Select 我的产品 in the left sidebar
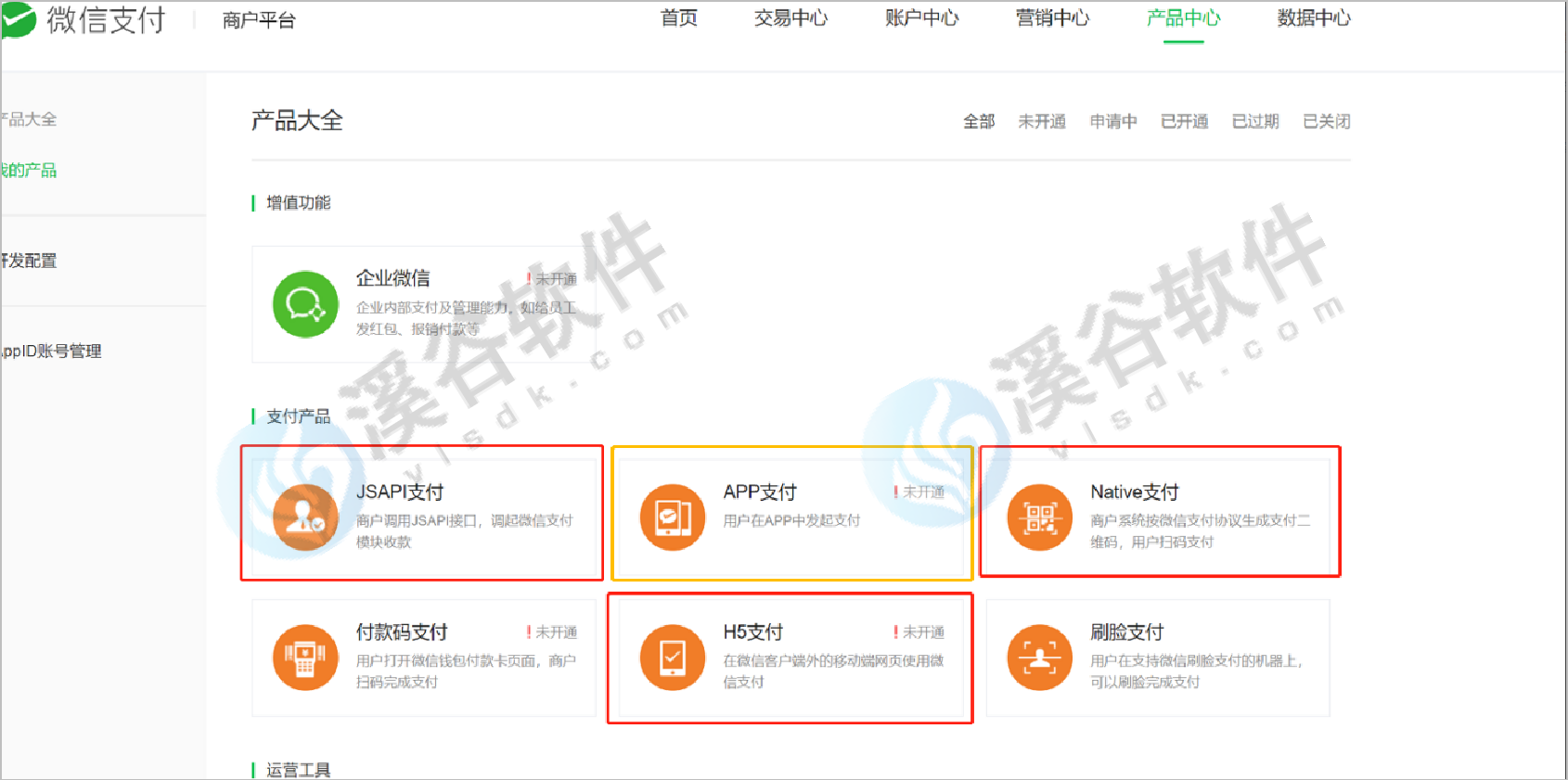Screen dimensions: 1568x780 (29, 171)
